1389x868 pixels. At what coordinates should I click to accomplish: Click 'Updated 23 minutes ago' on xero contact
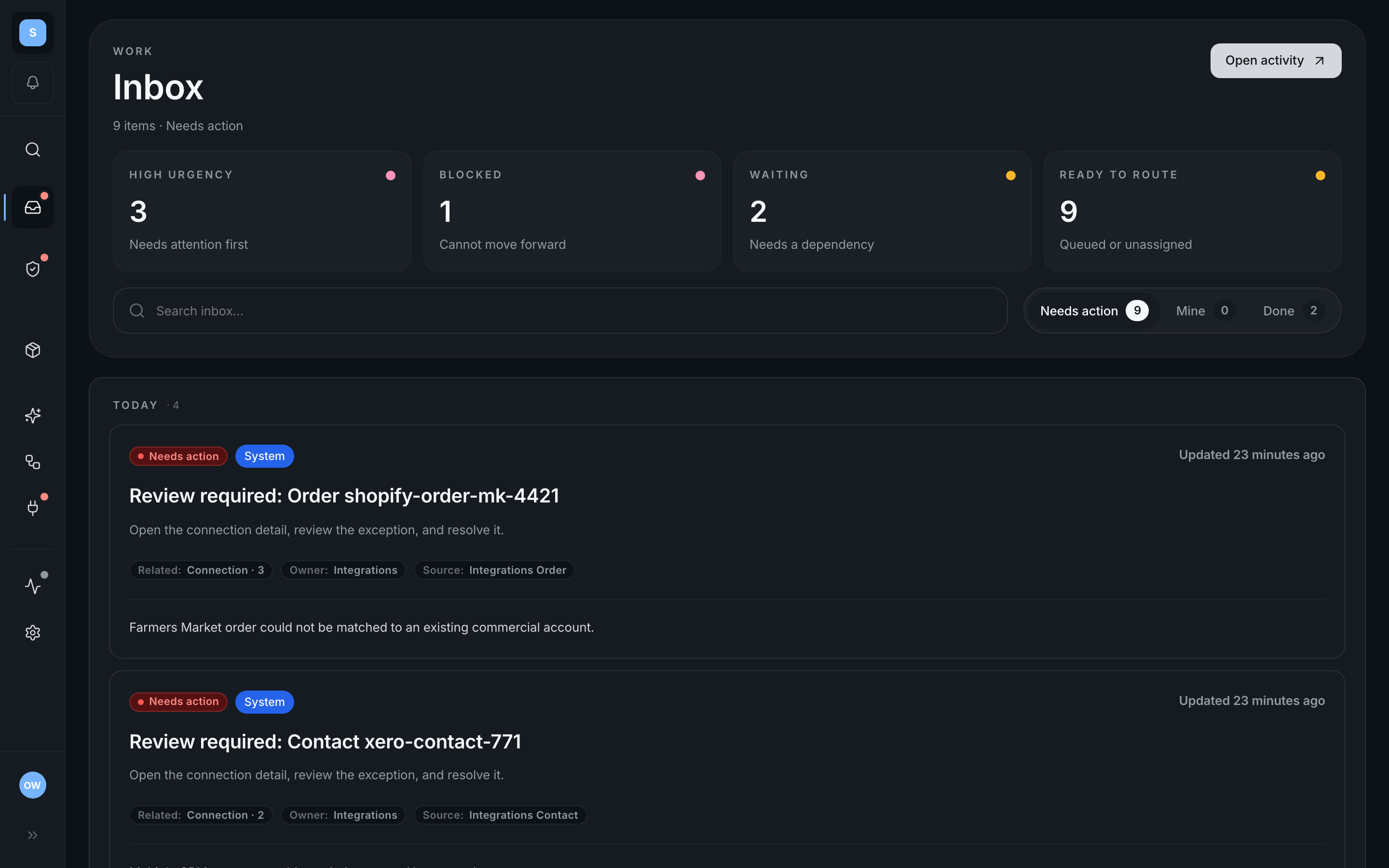pos(1251,700)
